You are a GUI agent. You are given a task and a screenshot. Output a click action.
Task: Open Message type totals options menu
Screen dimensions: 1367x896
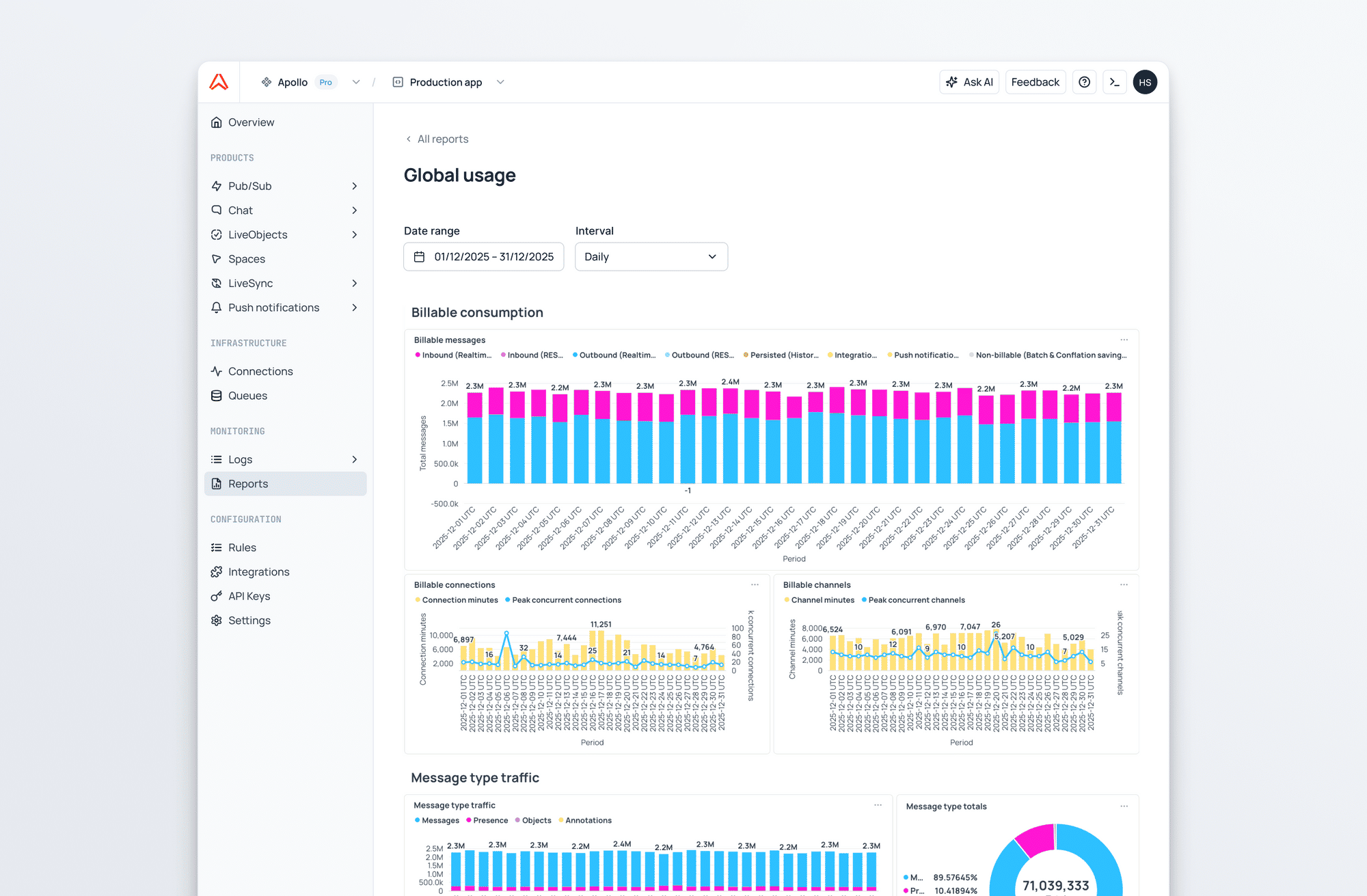(x=1124, y=806)
